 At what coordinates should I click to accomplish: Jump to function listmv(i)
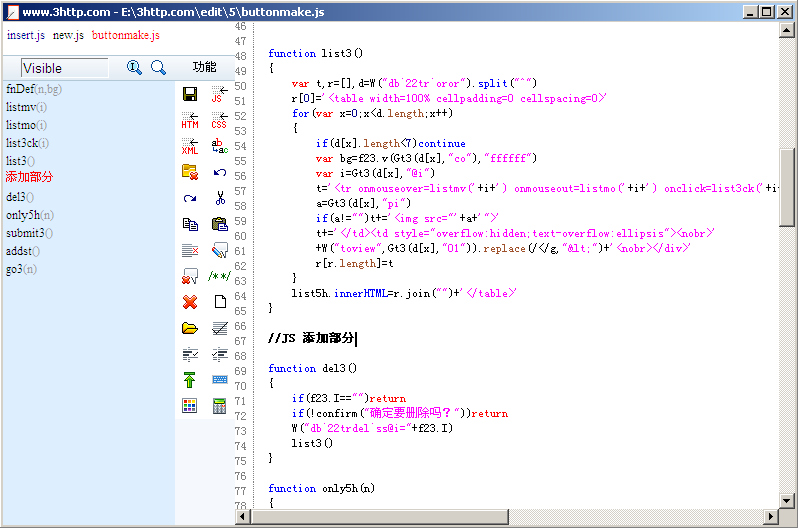pos(26,107)
